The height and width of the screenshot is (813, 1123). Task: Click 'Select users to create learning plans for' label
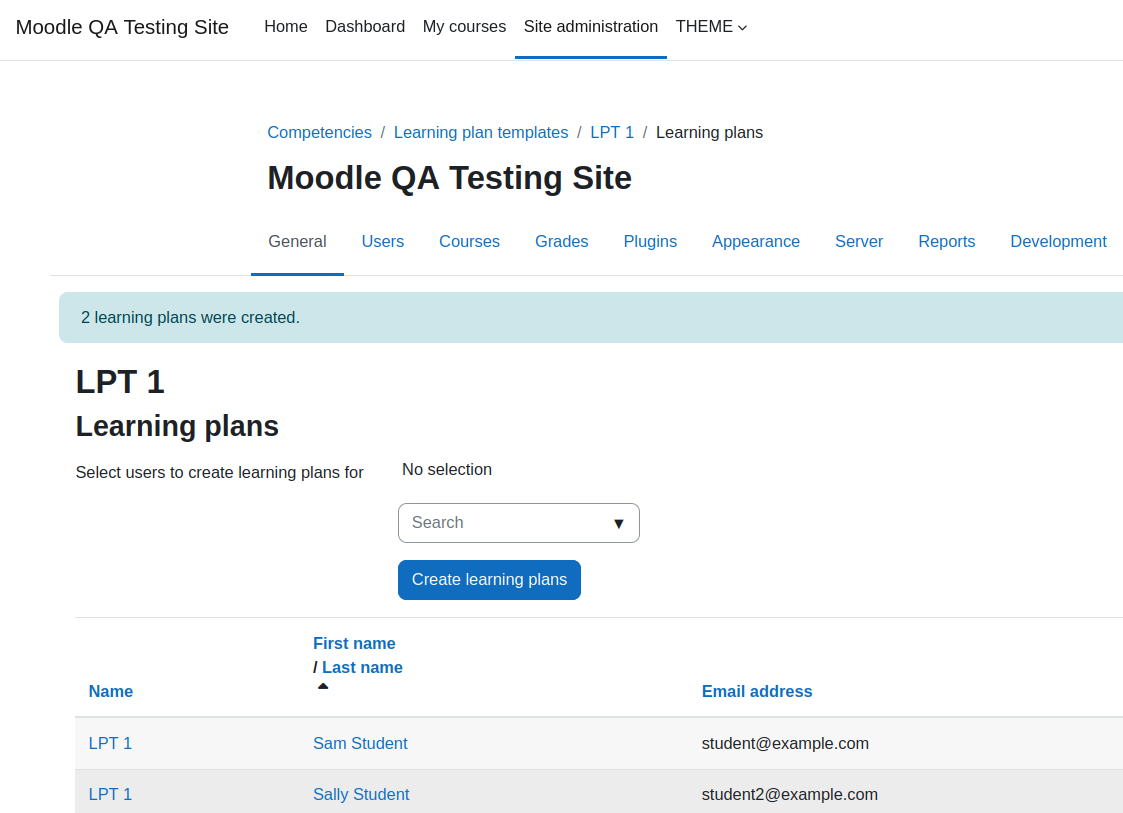pyautogui.click(x=220, y=473)
